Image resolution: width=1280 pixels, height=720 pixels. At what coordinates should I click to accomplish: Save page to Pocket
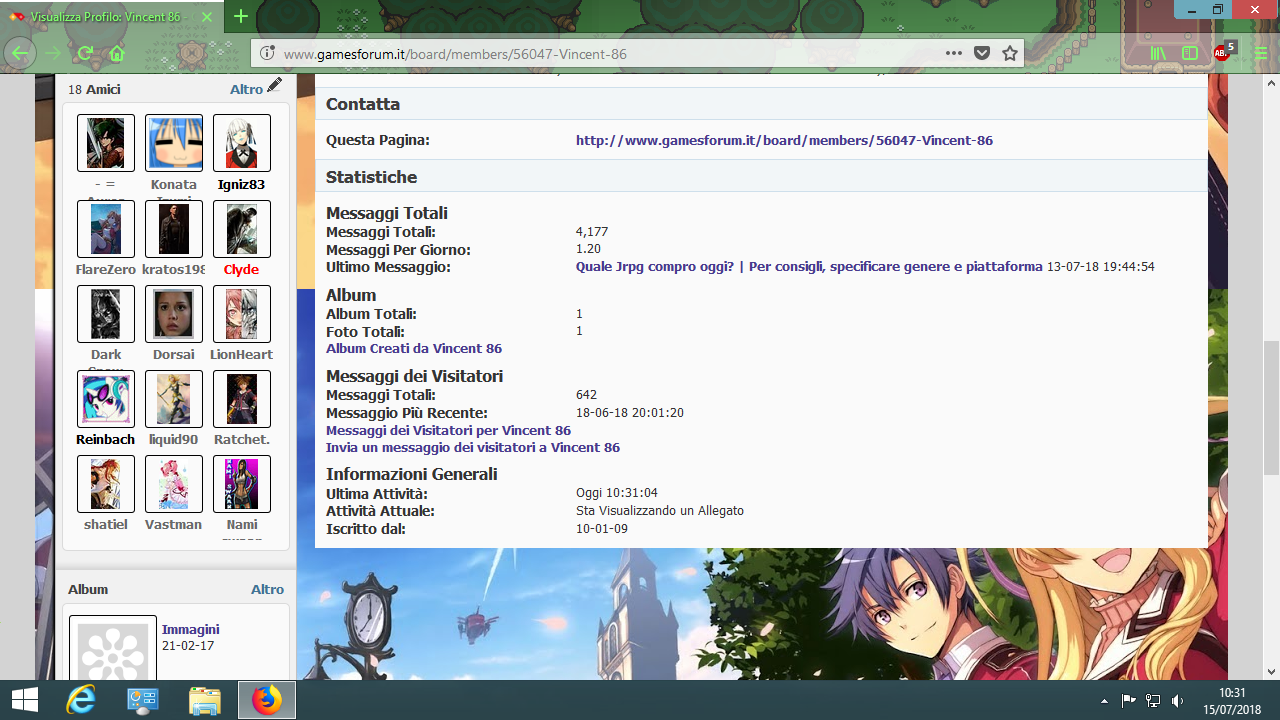(982, 53)
